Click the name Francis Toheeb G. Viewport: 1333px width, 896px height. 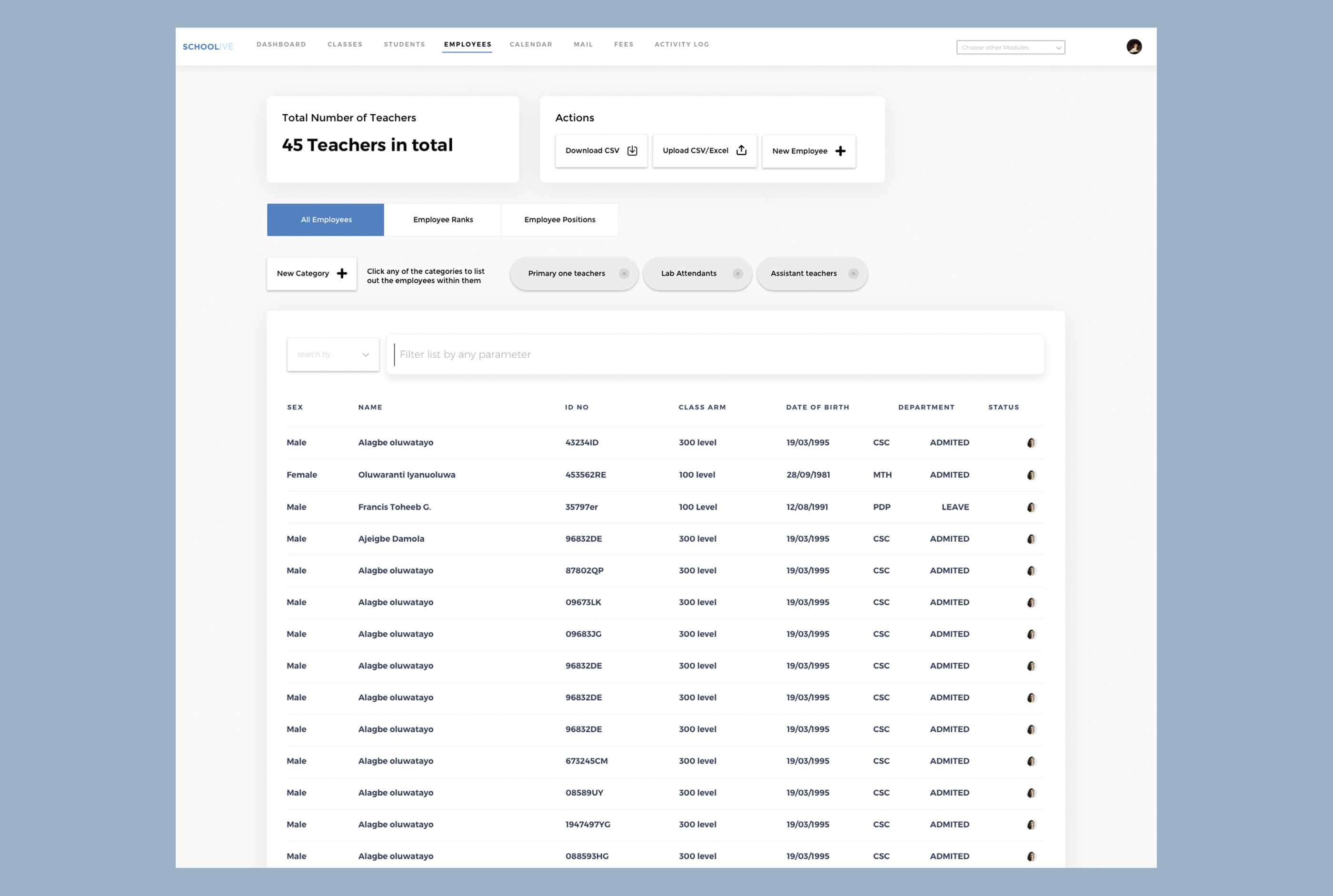tap(394, 508)
